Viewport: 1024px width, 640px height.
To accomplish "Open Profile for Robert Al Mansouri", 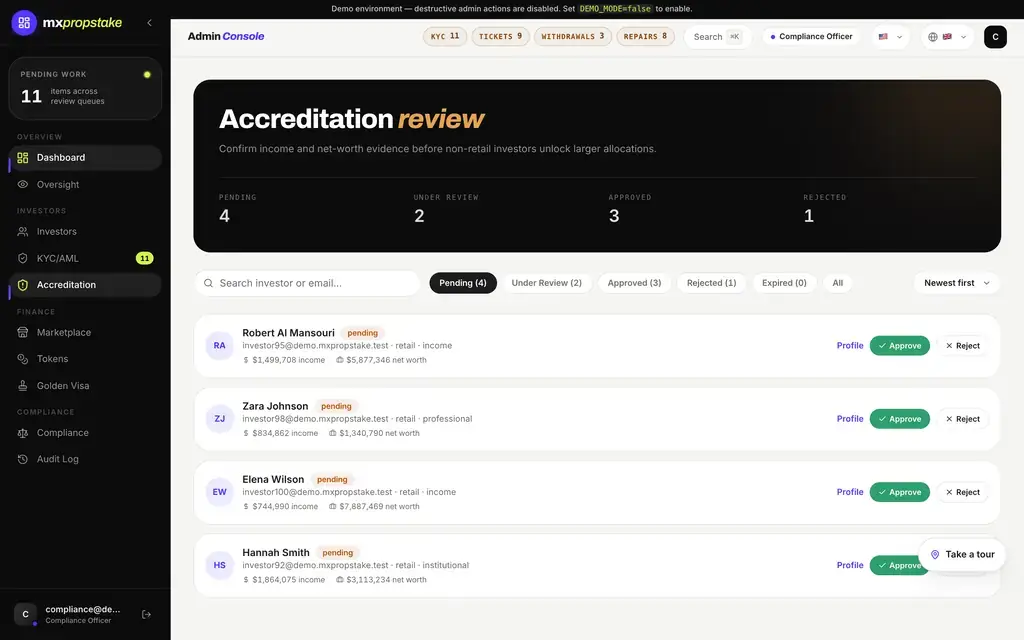I will [850, 345].
